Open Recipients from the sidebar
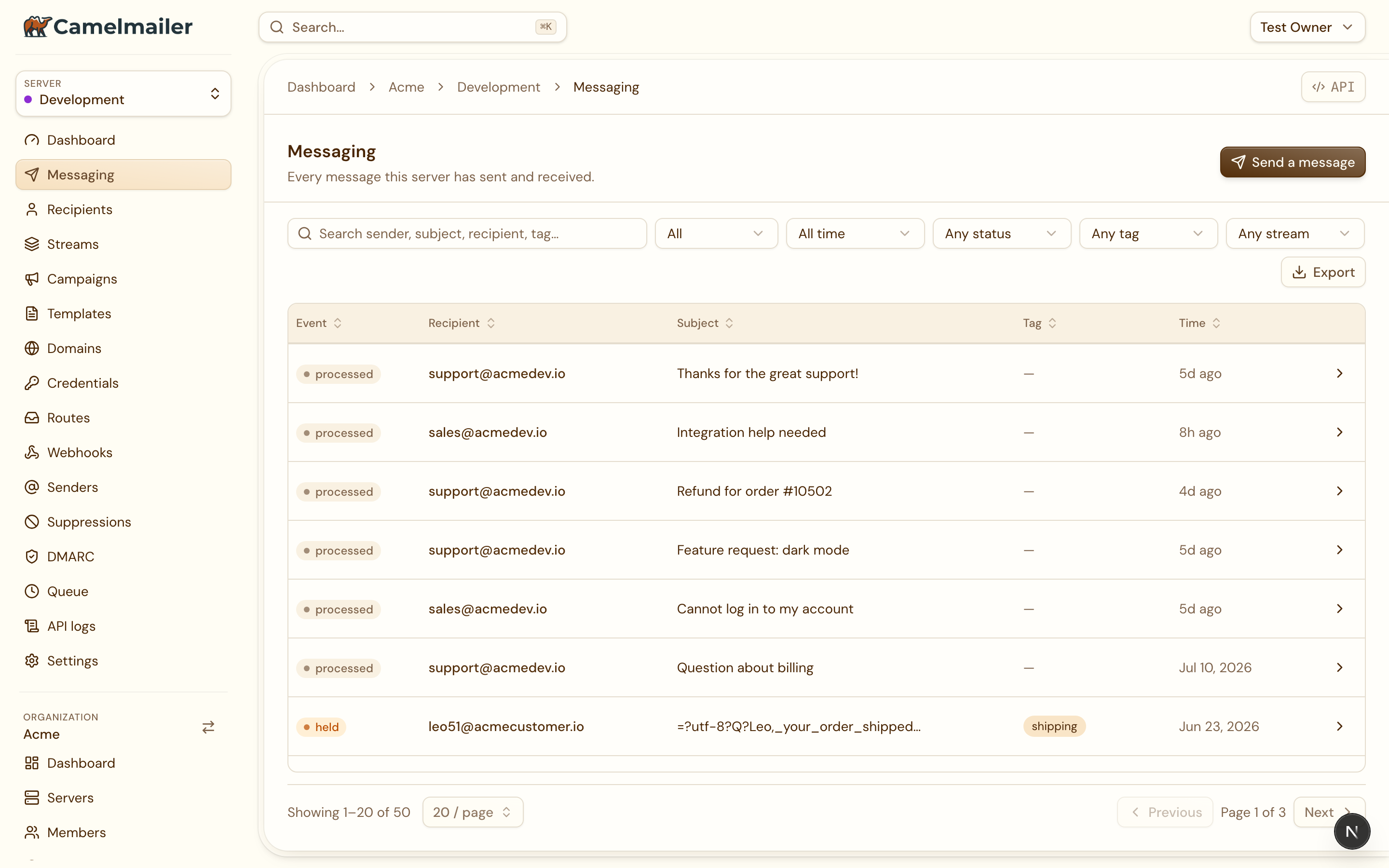This screenshot has height=868, width=1389. (123, 210)
